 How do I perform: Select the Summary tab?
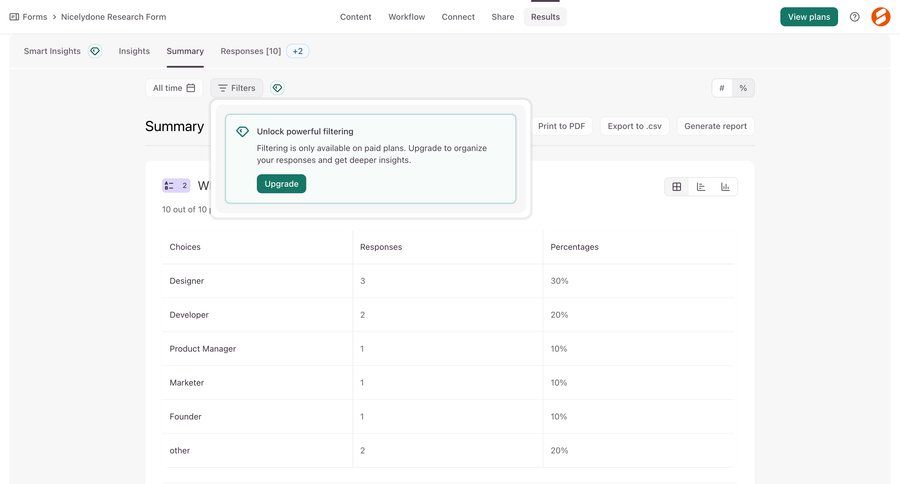(x=185, y=51)
